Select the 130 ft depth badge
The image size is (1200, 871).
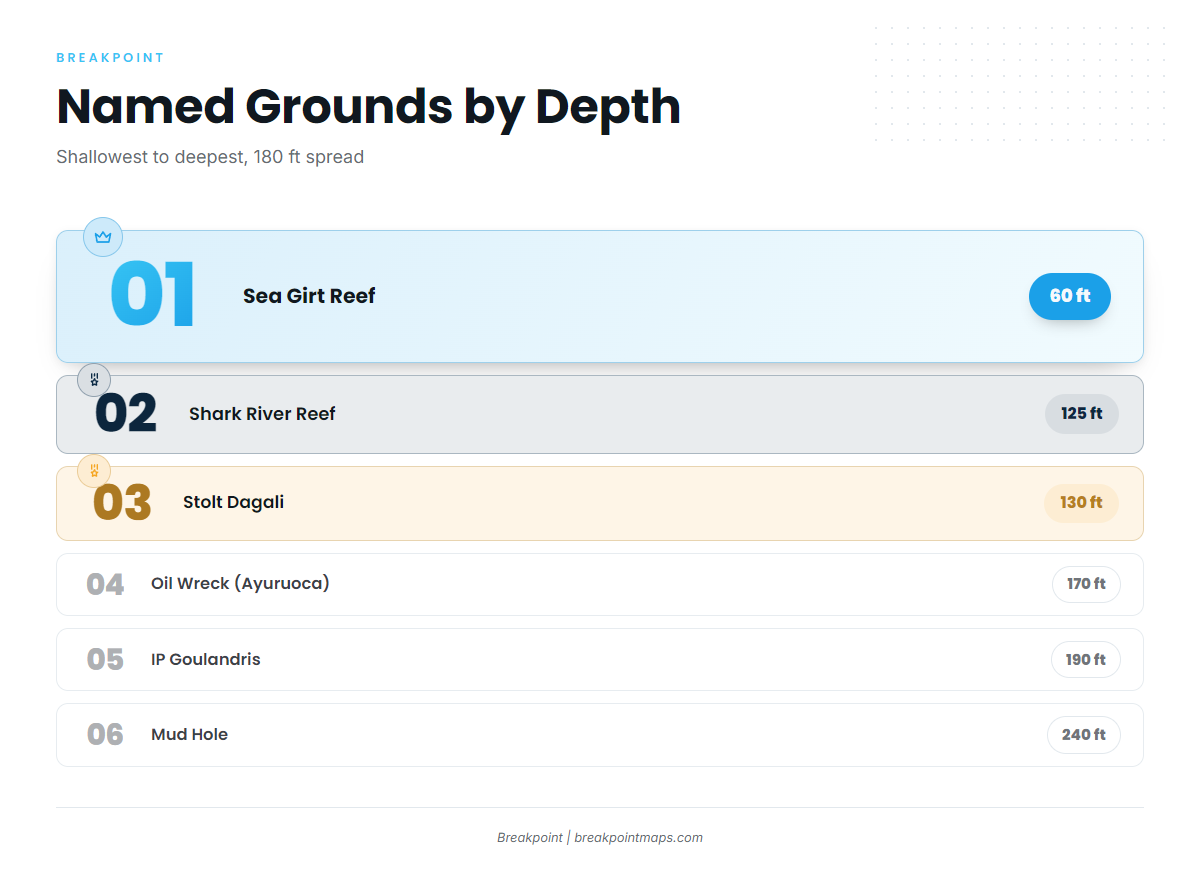tap(1081, 502)
